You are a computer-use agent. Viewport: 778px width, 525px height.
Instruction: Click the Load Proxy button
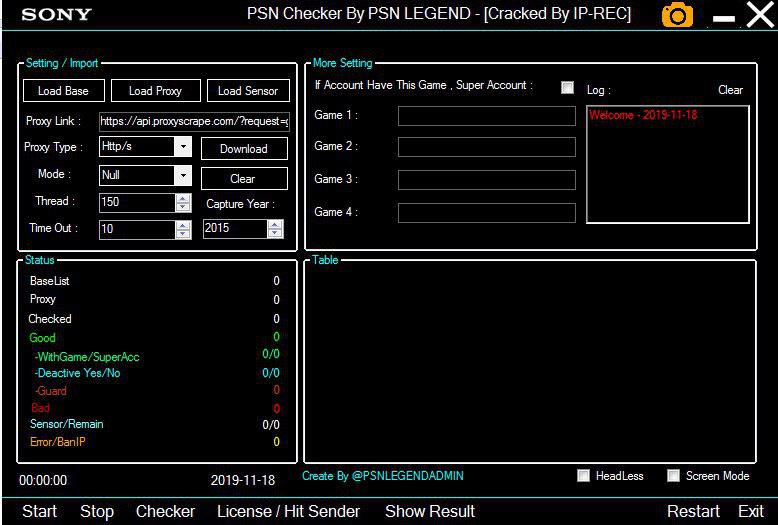pos(155,91)
